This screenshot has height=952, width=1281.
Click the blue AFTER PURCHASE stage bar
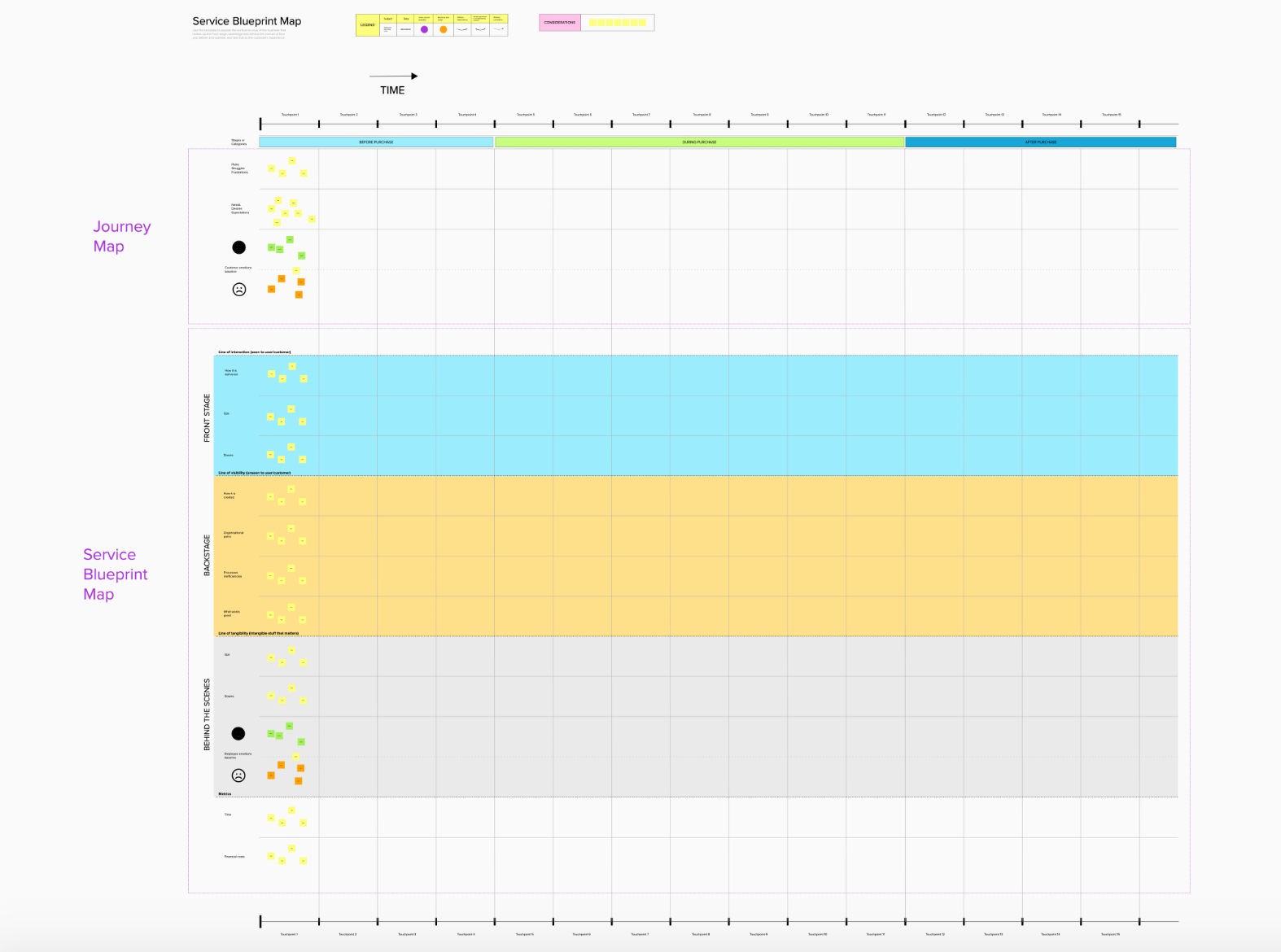pos(1041,142)
